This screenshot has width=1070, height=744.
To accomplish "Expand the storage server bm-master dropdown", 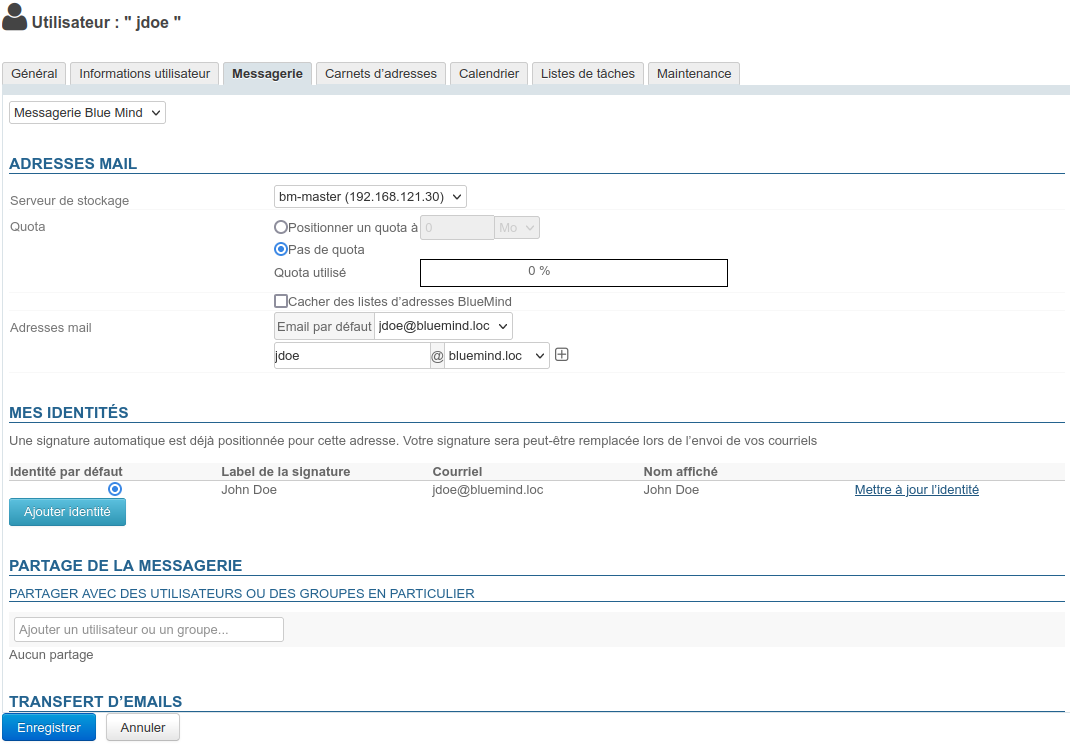I will (x=370, y=197).
